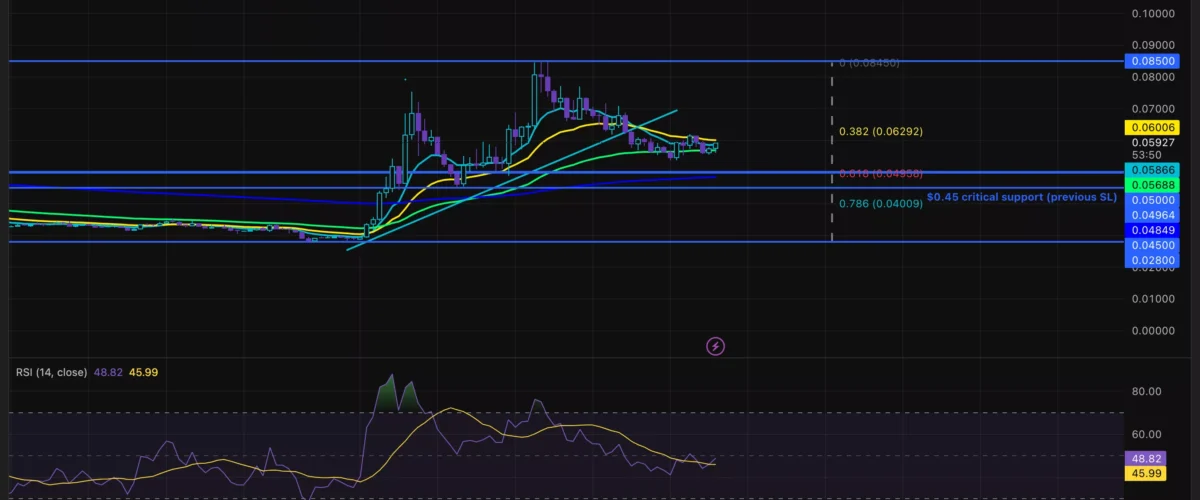
Task: Click the 0 (0.08450) Fibonacci top label
Action: tap(869, 63)
